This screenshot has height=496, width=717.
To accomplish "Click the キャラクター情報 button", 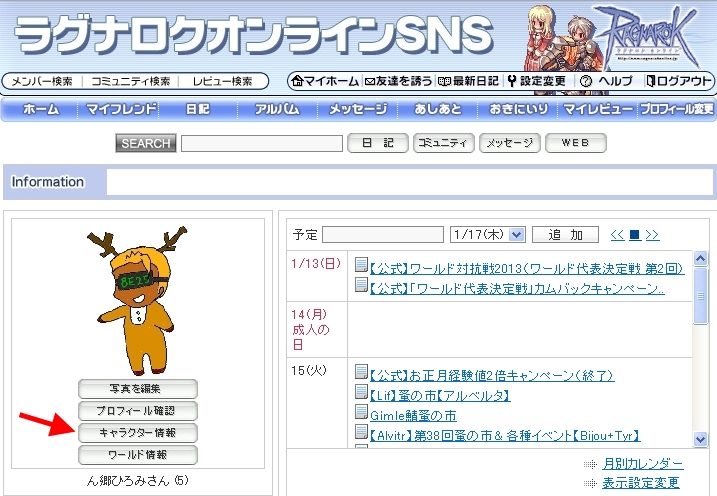I will coord(138,432).
